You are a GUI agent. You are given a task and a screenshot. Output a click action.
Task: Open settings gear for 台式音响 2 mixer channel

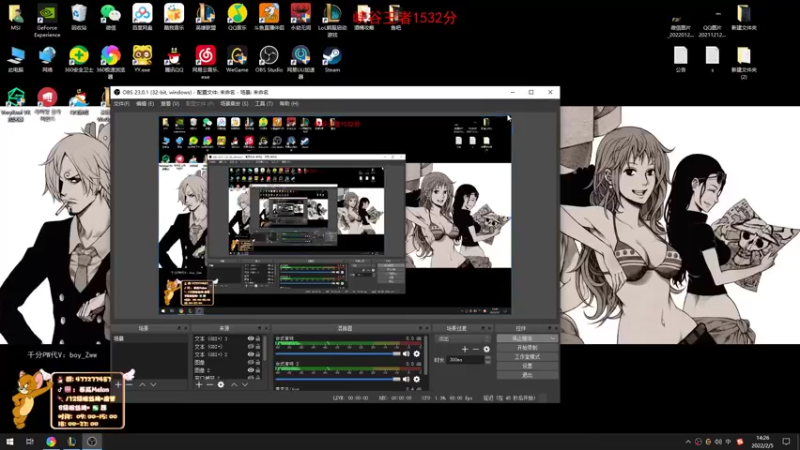417,379
